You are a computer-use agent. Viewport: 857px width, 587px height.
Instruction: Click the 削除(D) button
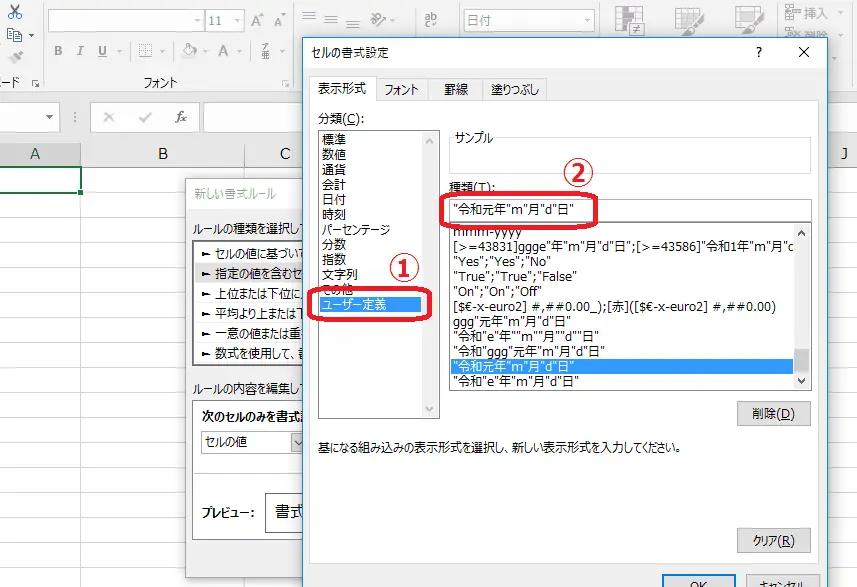773,414
